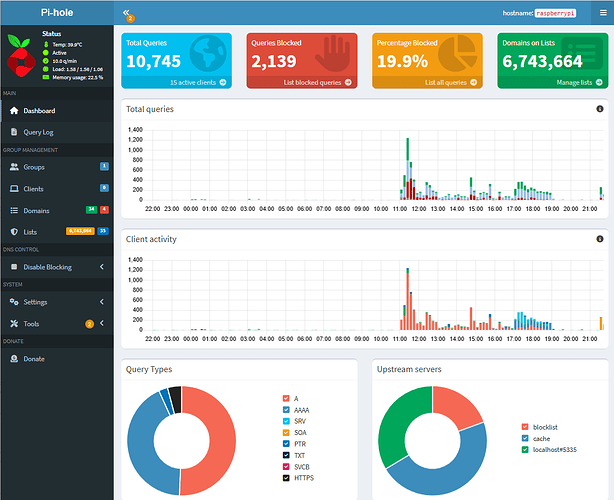Screen dimensions: 614x500
Task: Click the 'List blocked queries' link
Action: coord(317,82)
